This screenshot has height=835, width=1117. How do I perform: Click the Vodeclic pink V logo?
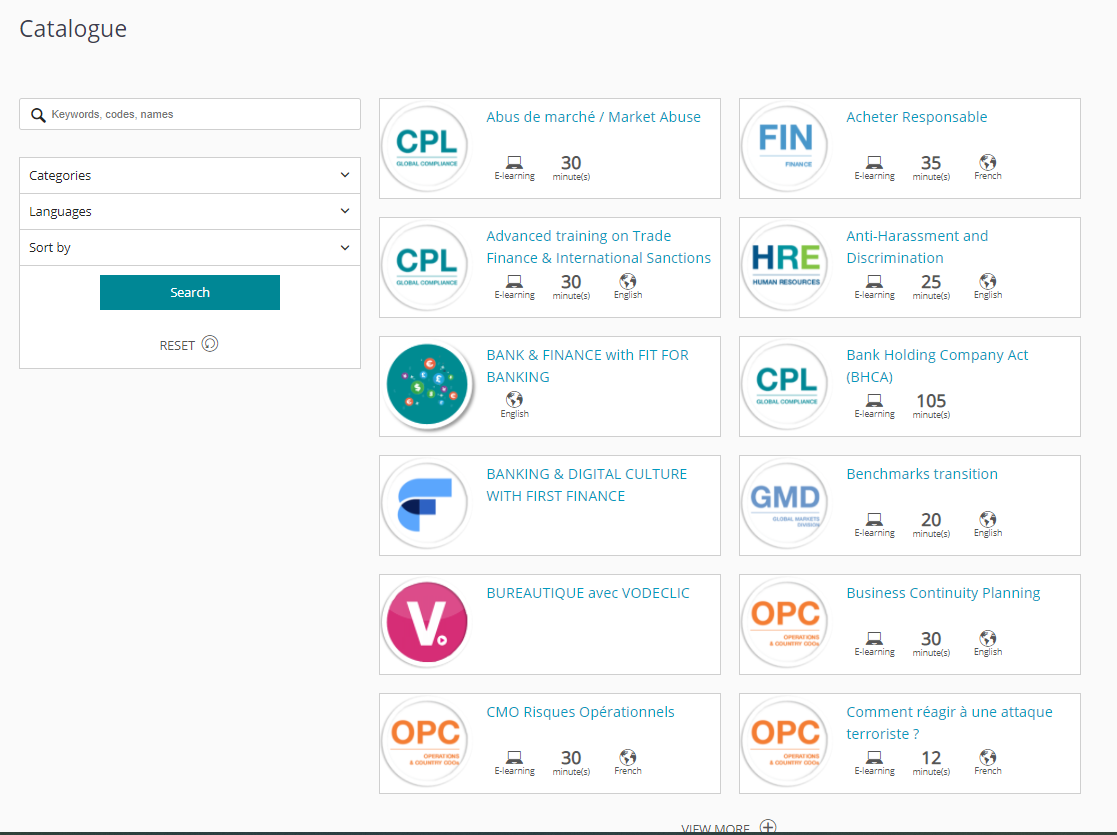coord(426,622)
